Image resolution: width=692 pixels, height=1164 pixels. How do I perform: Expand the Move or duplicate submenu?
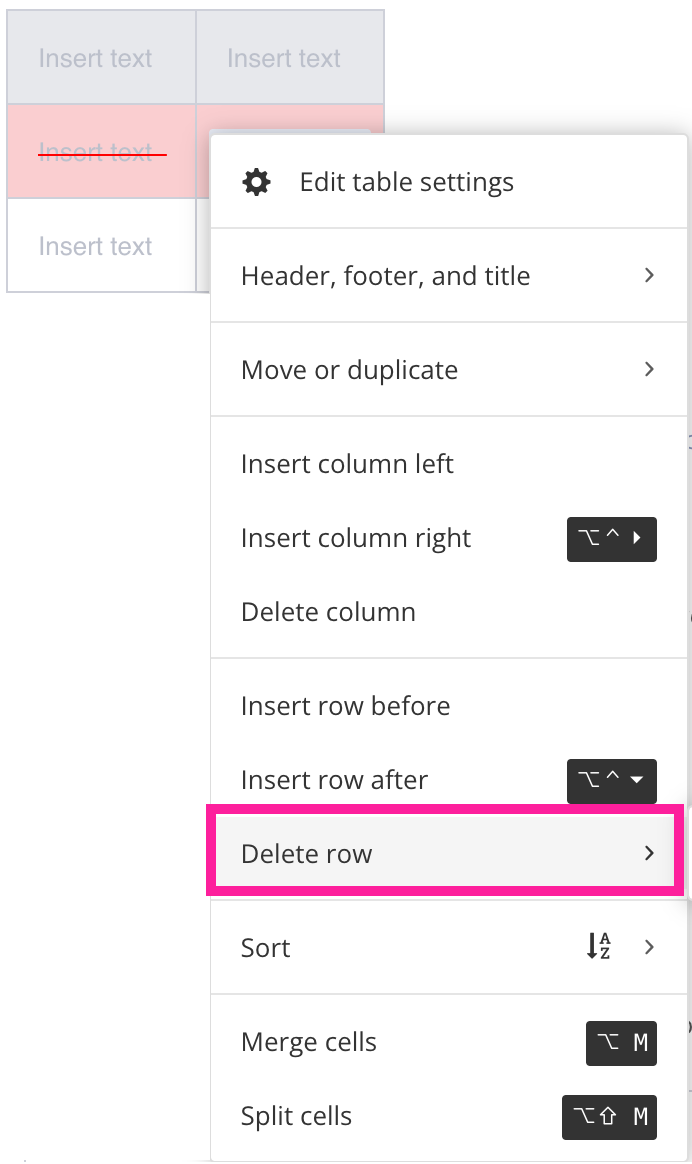(649, 369)
